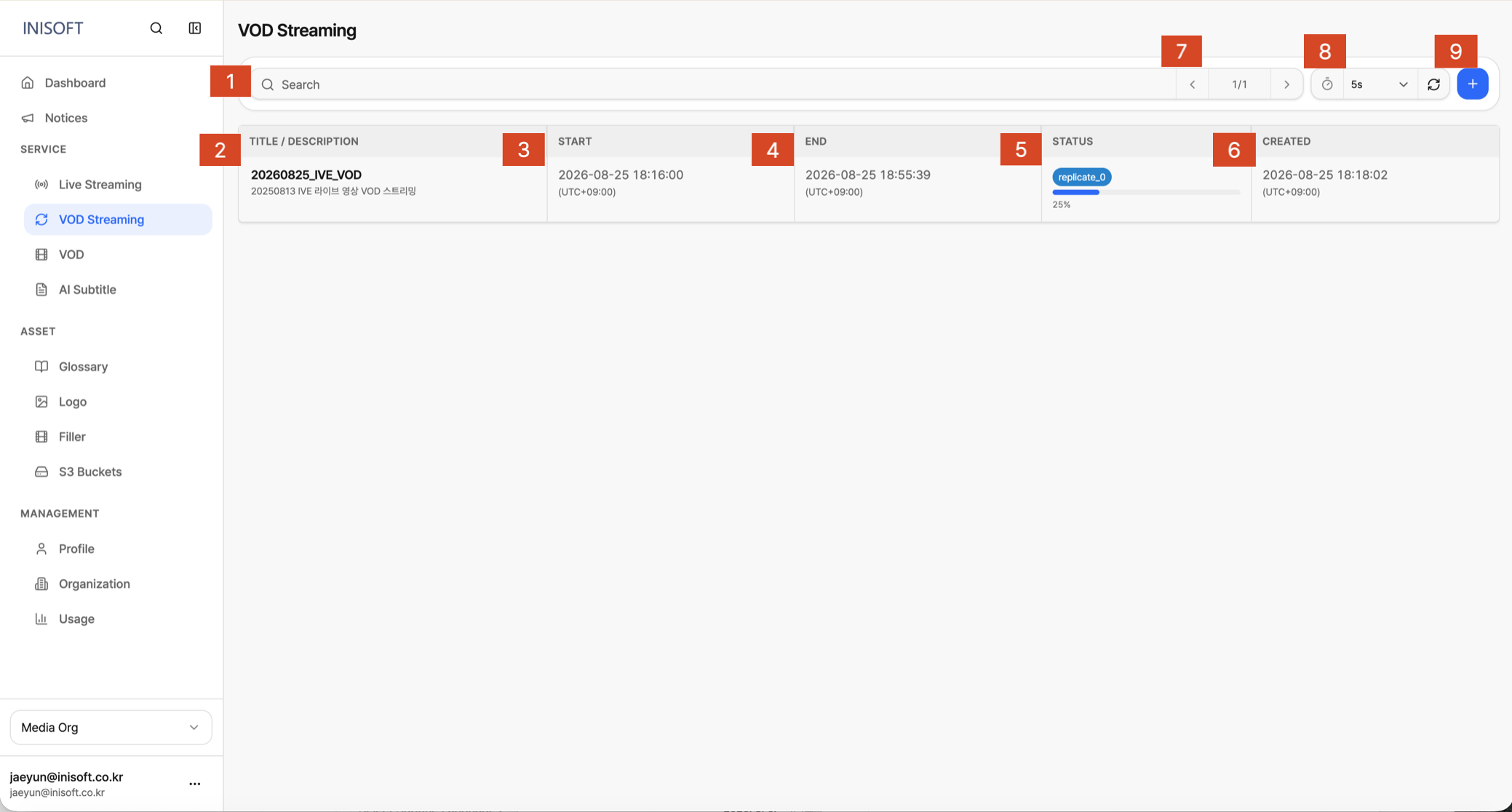1512x812 pixels.
Task: Expand the Media Org selector
Action: [111, 728]
